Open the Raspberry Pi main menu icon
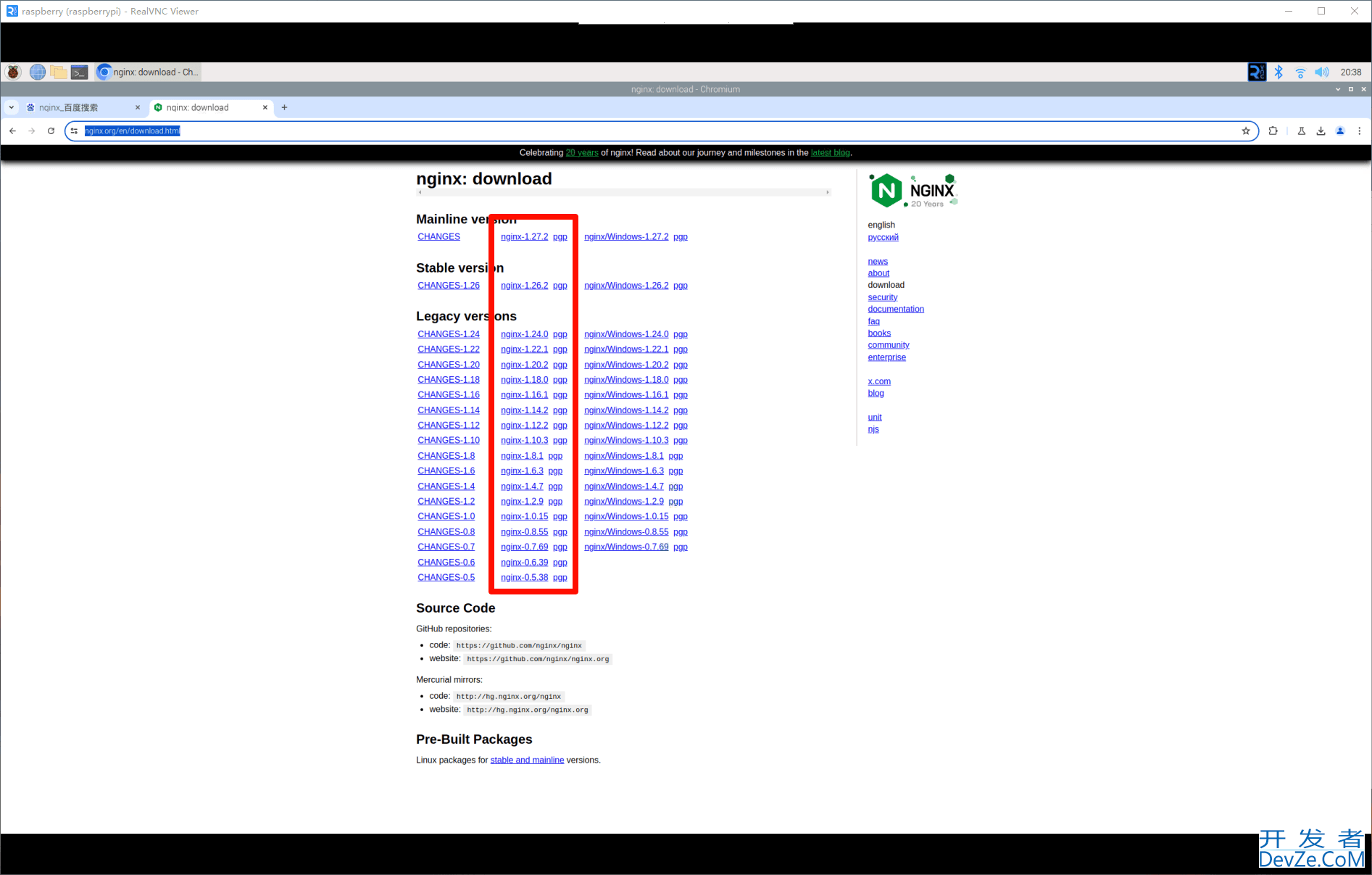 (x=13, y=72)
